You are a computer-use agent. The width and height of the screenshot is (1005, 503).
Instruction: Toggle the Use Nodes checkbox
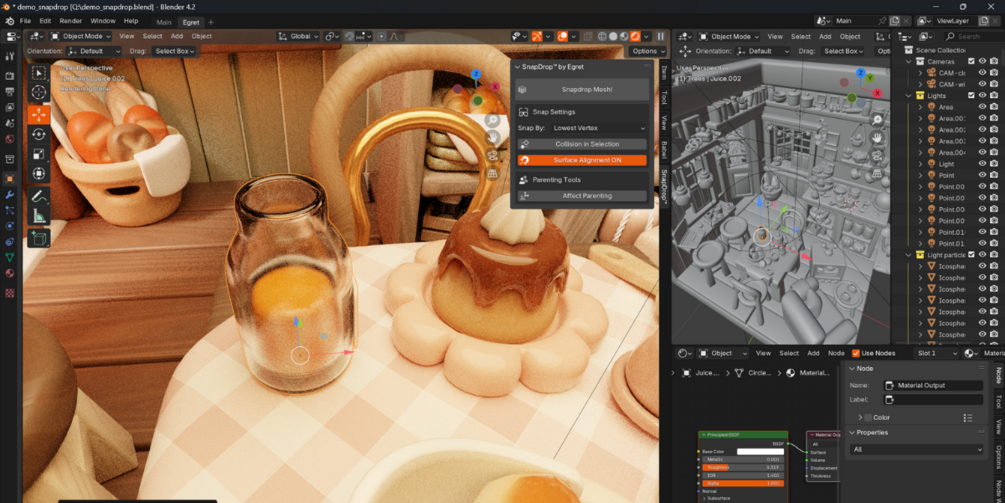point(856,353)
